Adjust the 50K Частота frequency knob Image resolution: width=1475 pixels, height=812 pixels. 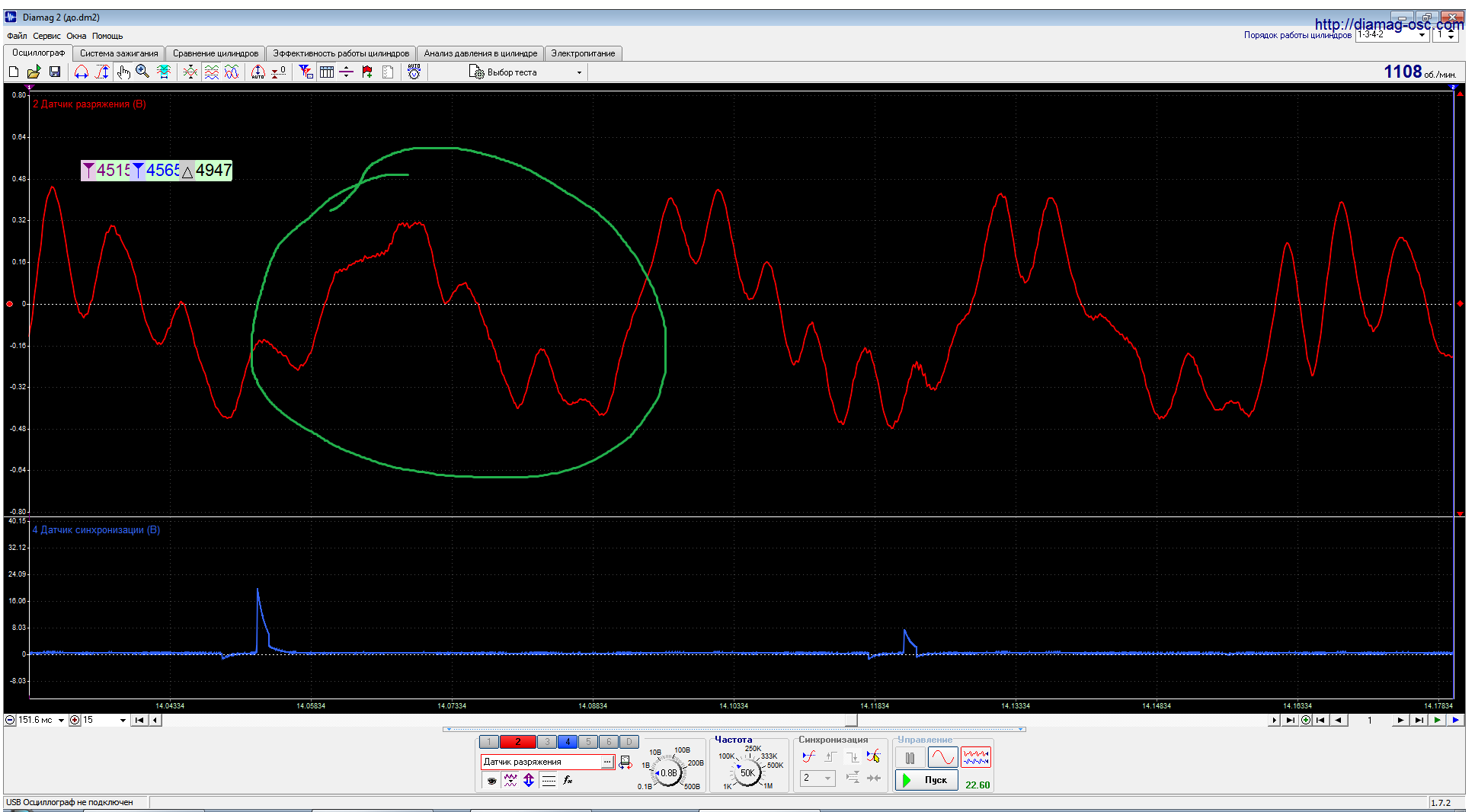pos(748,773)
